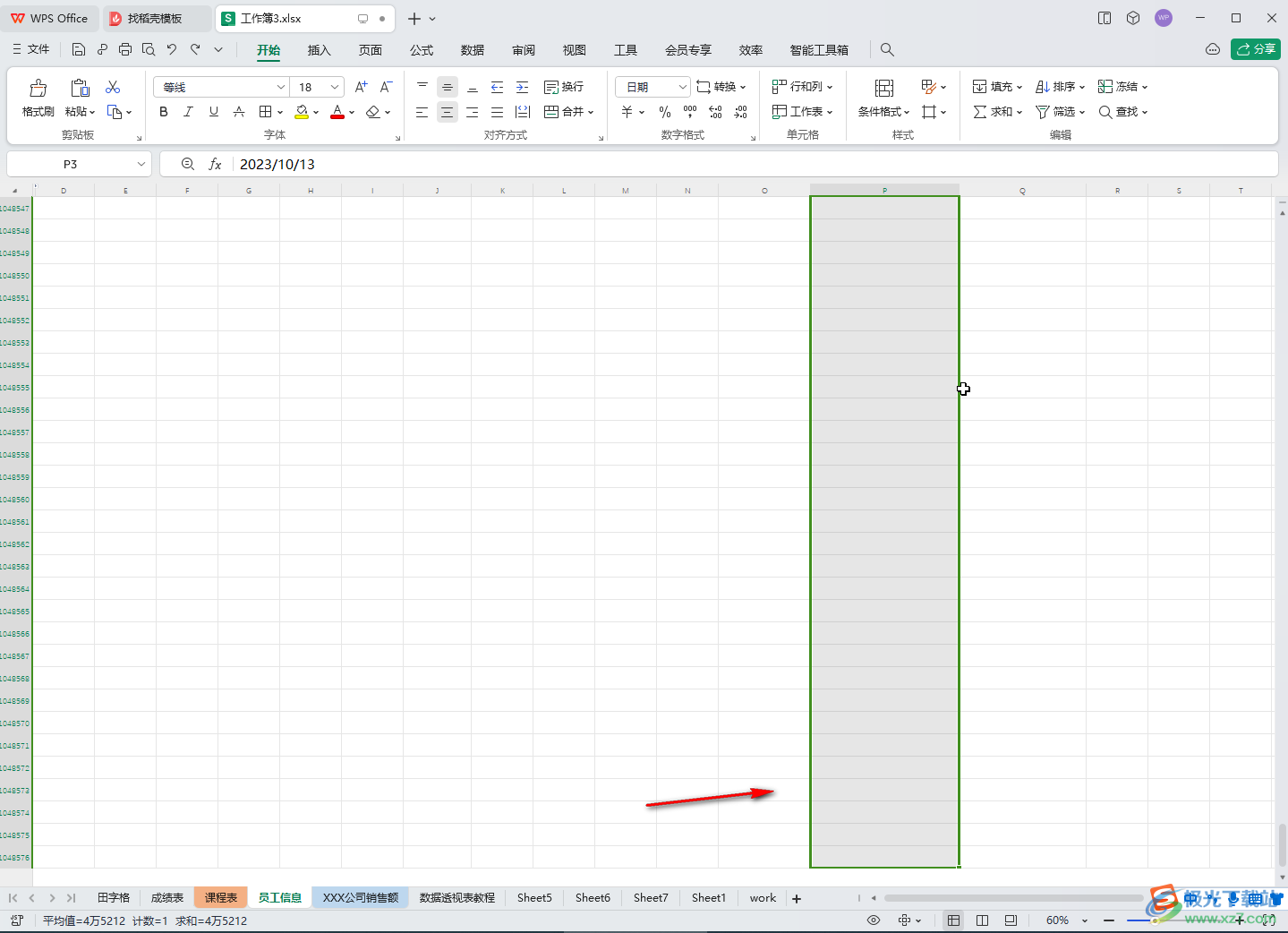Viewport: 1288px width, 933px height.
Task: Toggle align text right
Action: click(x=472, y=112)
